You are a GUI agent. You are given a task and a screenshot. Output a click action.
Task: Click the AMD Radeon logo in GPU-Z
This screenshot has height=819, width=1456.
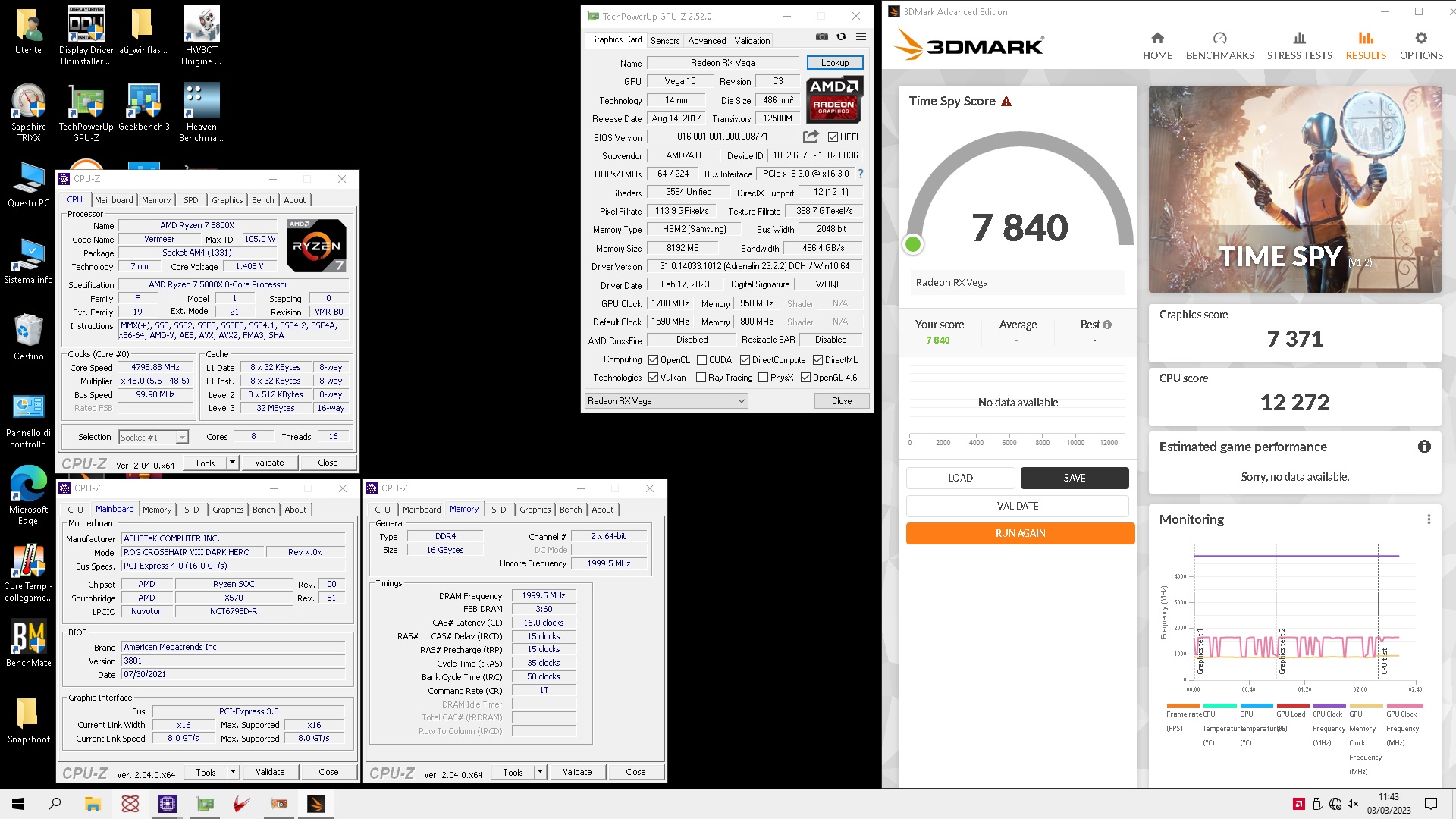833,99
